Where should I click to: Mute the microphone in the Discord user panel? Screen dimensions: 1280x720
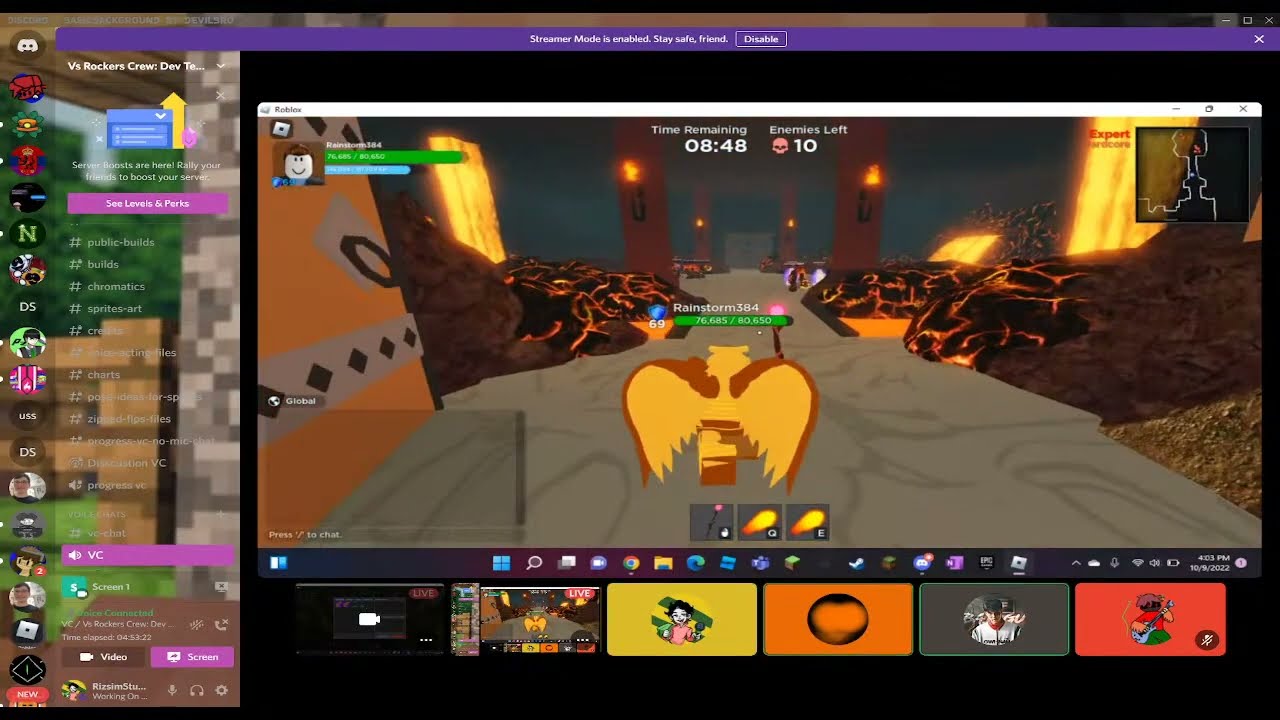point(172,690)
